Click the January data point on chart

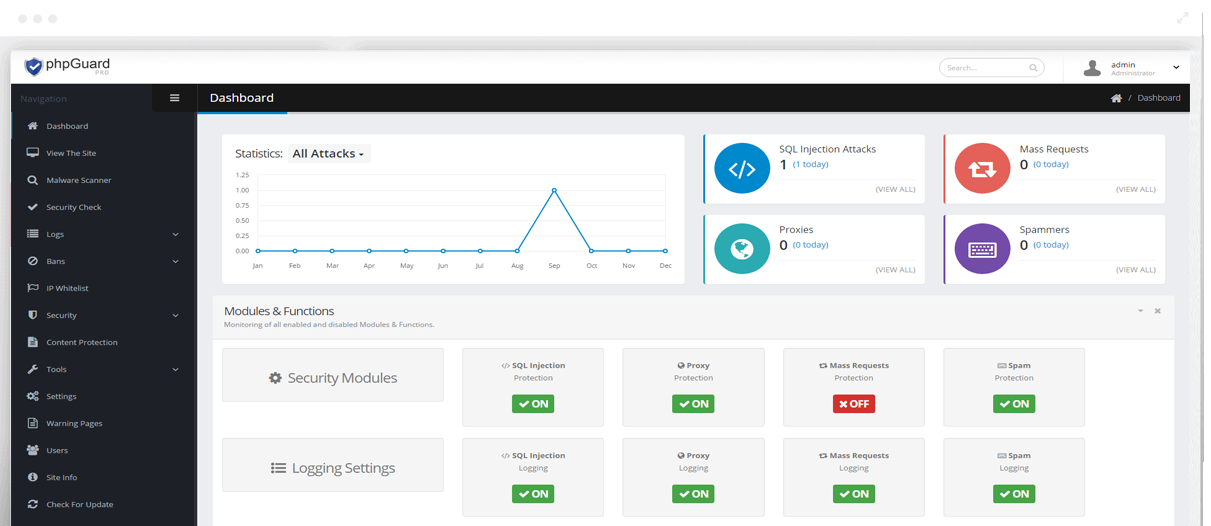point(257,251)
